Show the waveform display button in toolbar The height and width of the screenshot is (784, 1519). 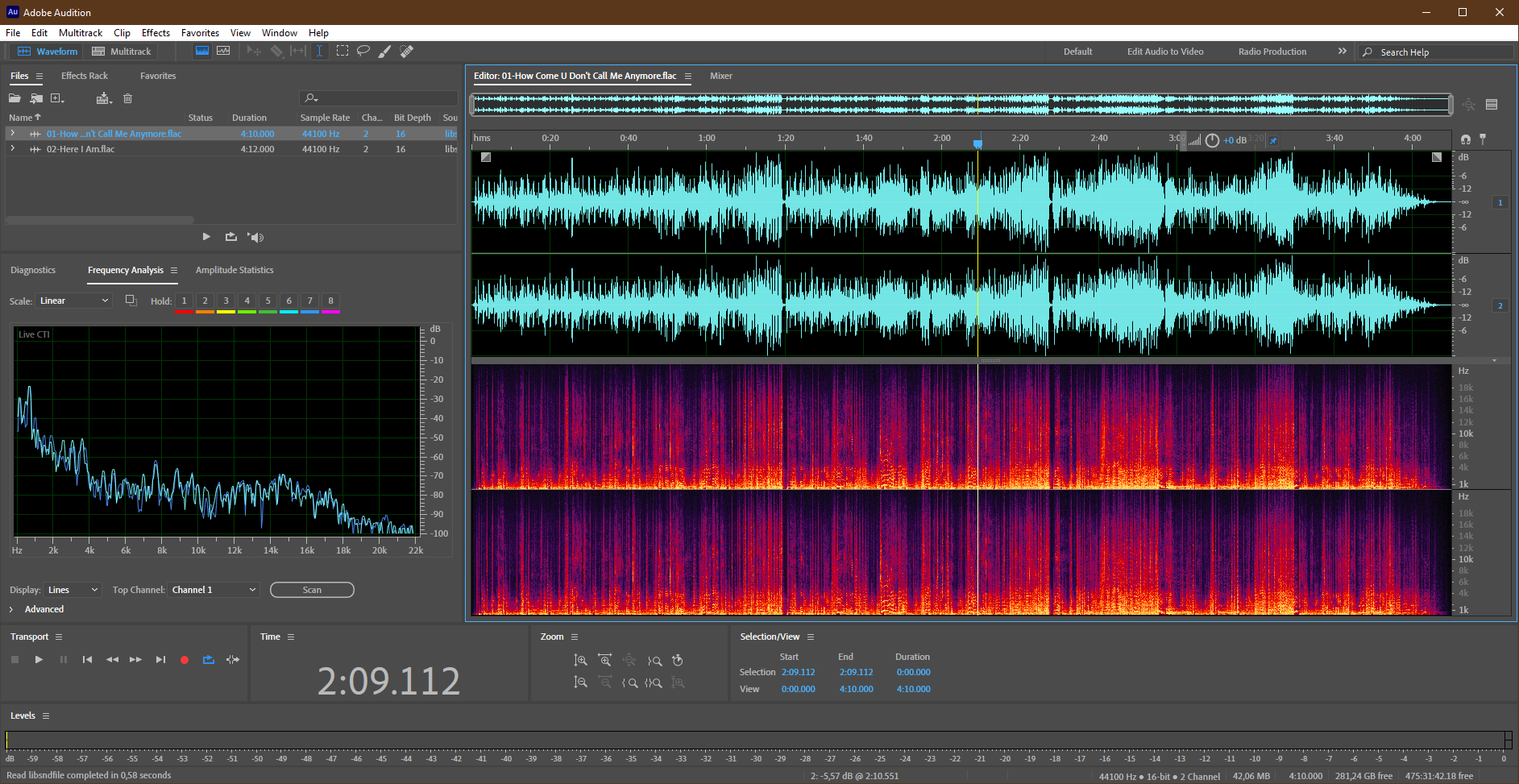(x=202, y=51)
